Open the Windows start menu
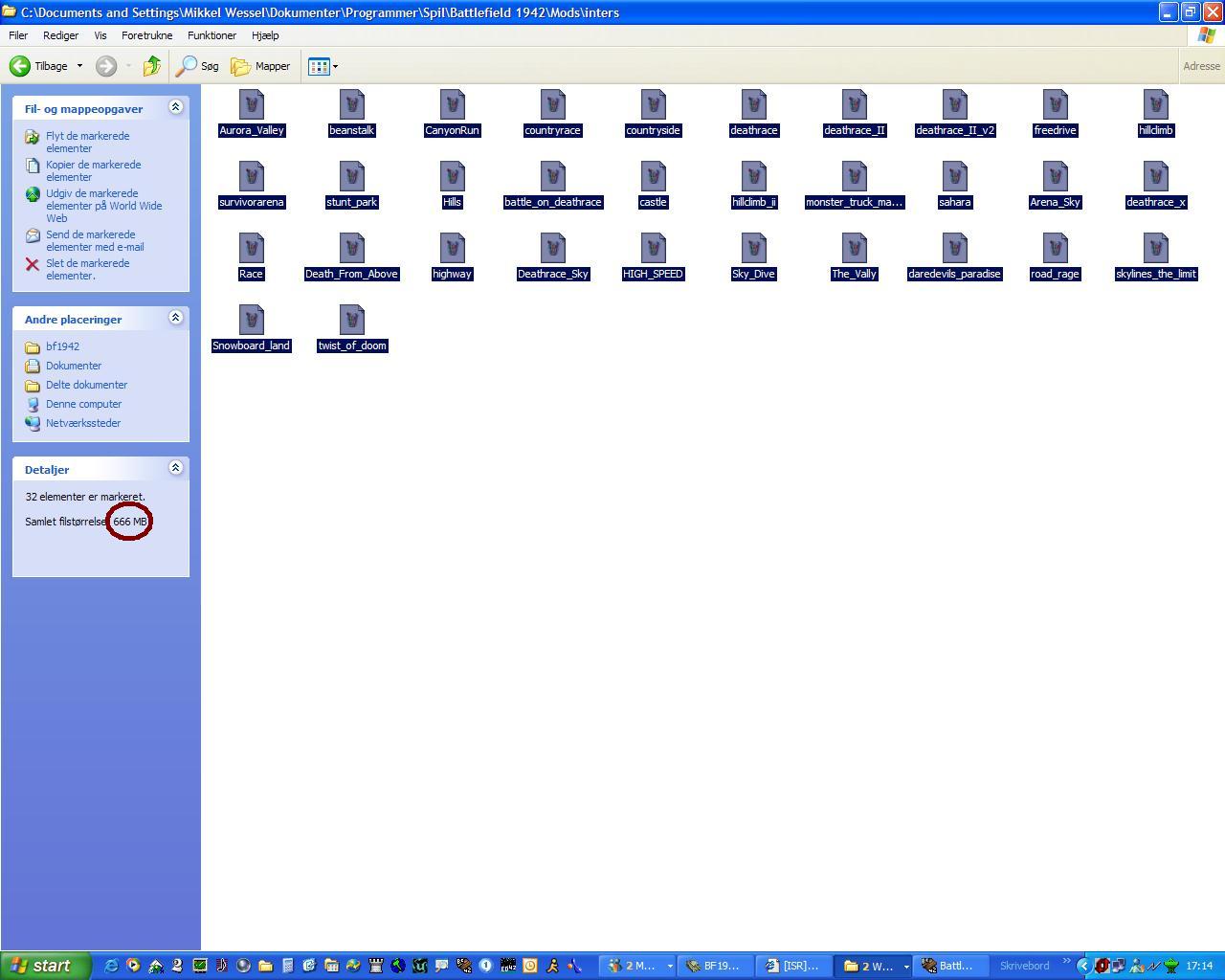This screenshot has height=980, width=1225. click(46, 966)
